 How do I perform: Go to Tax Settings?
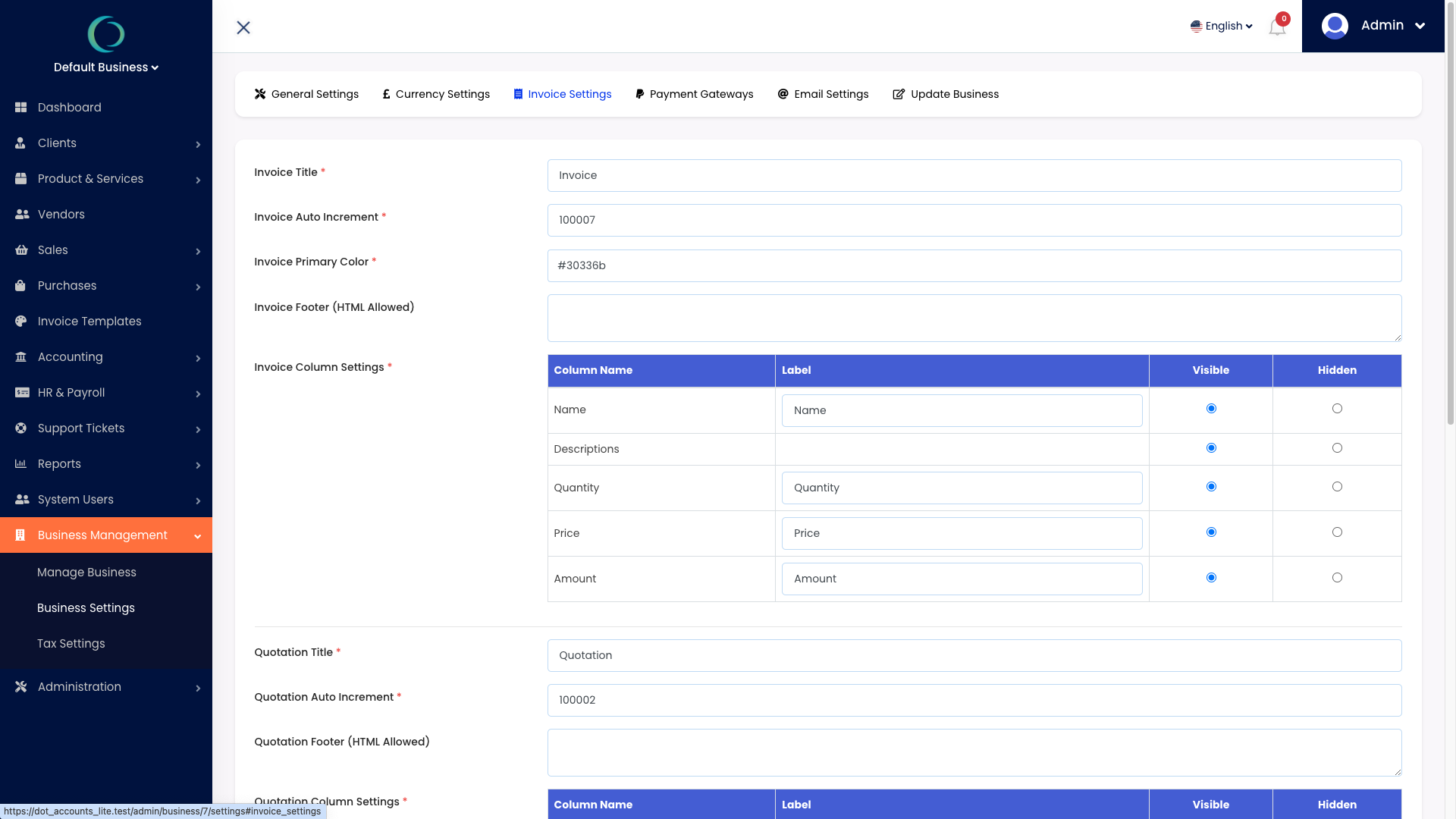(x=71, y=643)
